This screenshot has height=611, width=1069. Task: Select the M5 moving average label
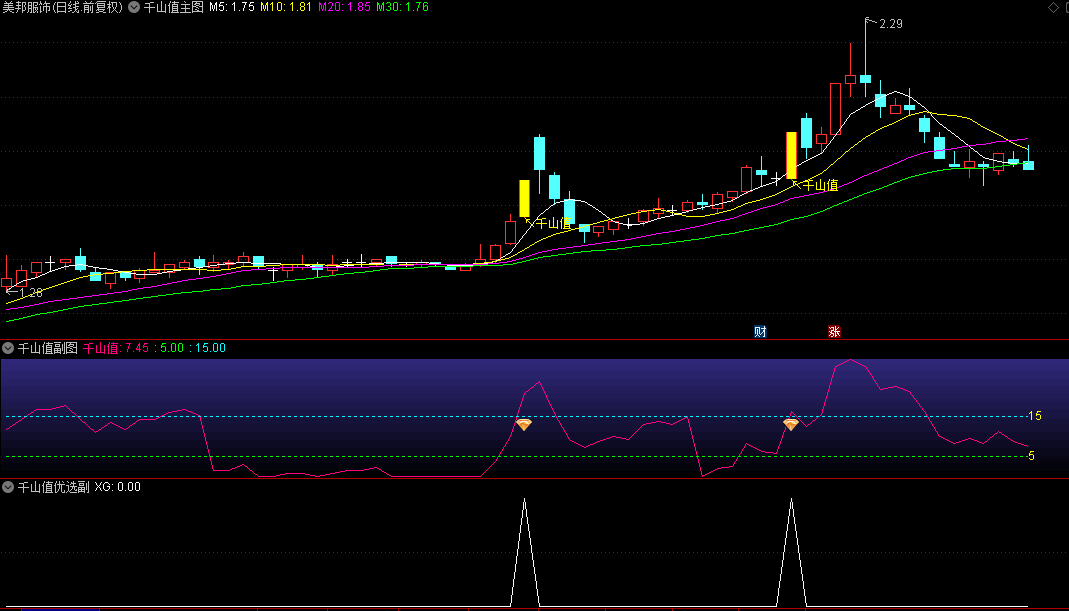(x=232, y=7)
